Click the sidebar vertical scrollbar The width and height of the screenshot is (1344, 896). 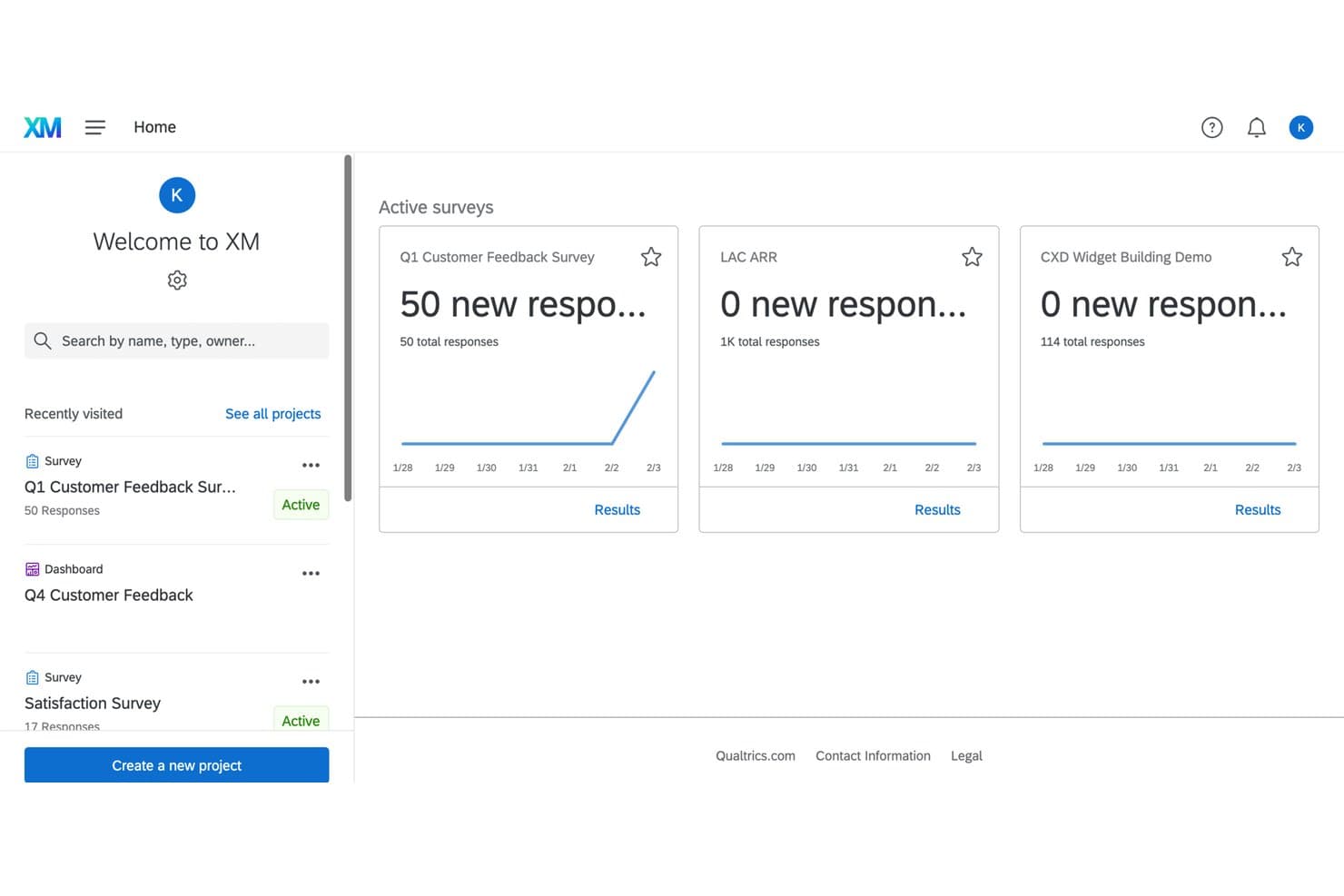pyautogui.click(x=348, y=327)
